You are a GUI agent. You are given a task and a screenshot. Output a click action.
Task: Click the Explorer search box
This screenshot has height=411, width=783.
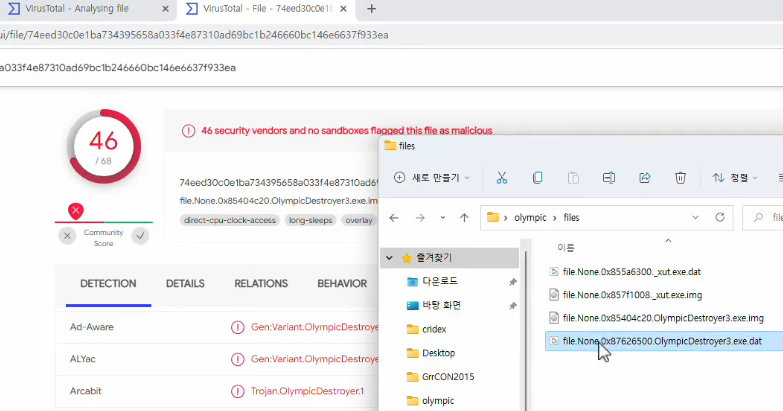tap(763, 218)
